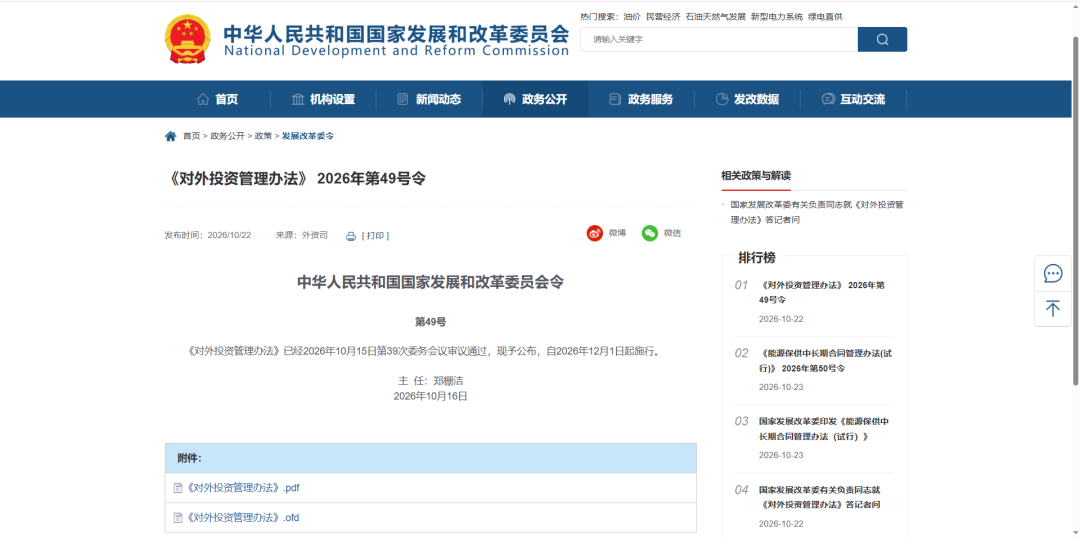The width and height of the screenshot is (1080, 538).
Task: Open related article about 答记者问
Action: (x=817, y=212)
